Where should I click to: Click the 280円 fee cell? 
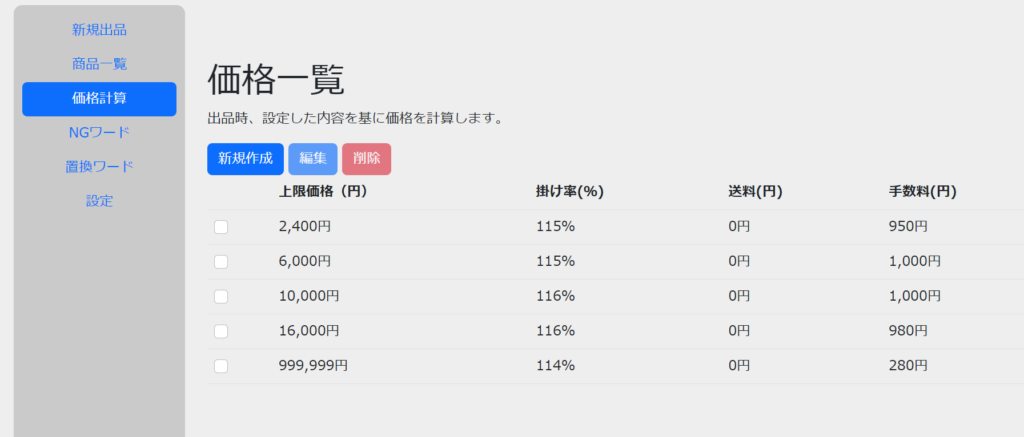pyautogui.click(x=907, y=366)
